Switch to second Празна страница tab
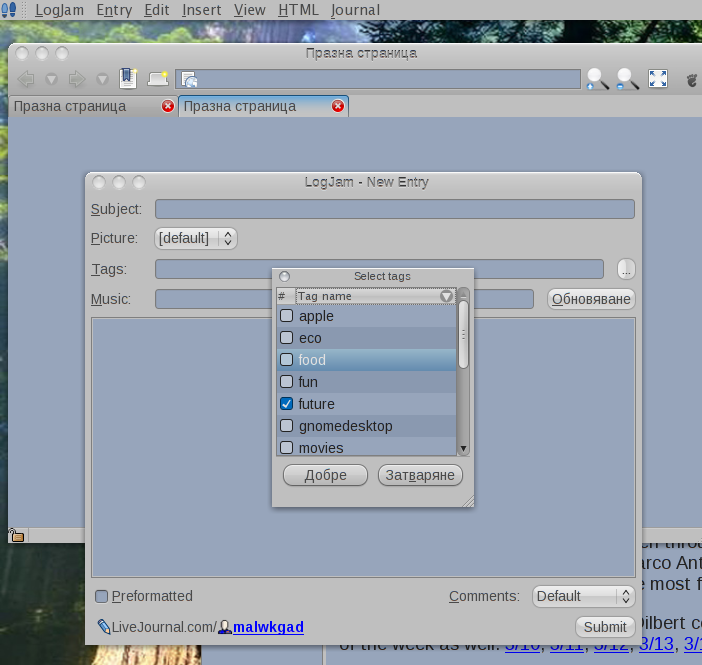This screenshot has height=665, width=702. (240, 107)
